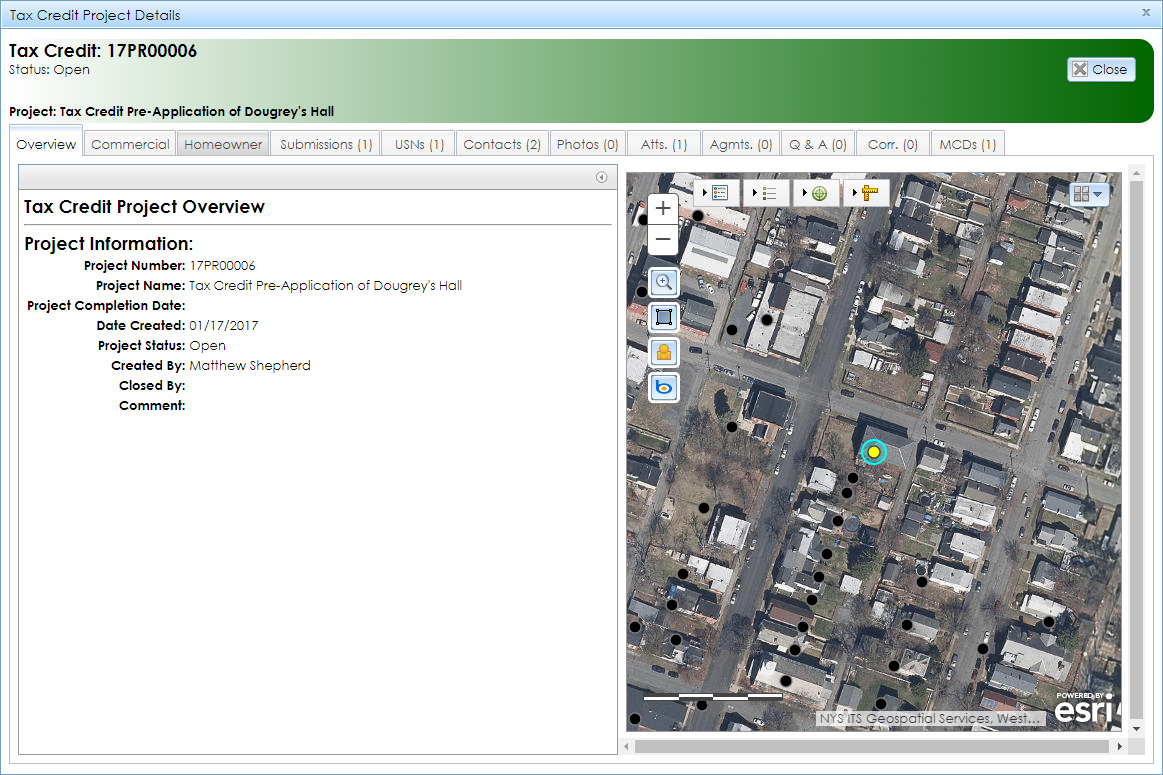
Task: Click the highlighted yellow project marker
Action: pos(873,452)
